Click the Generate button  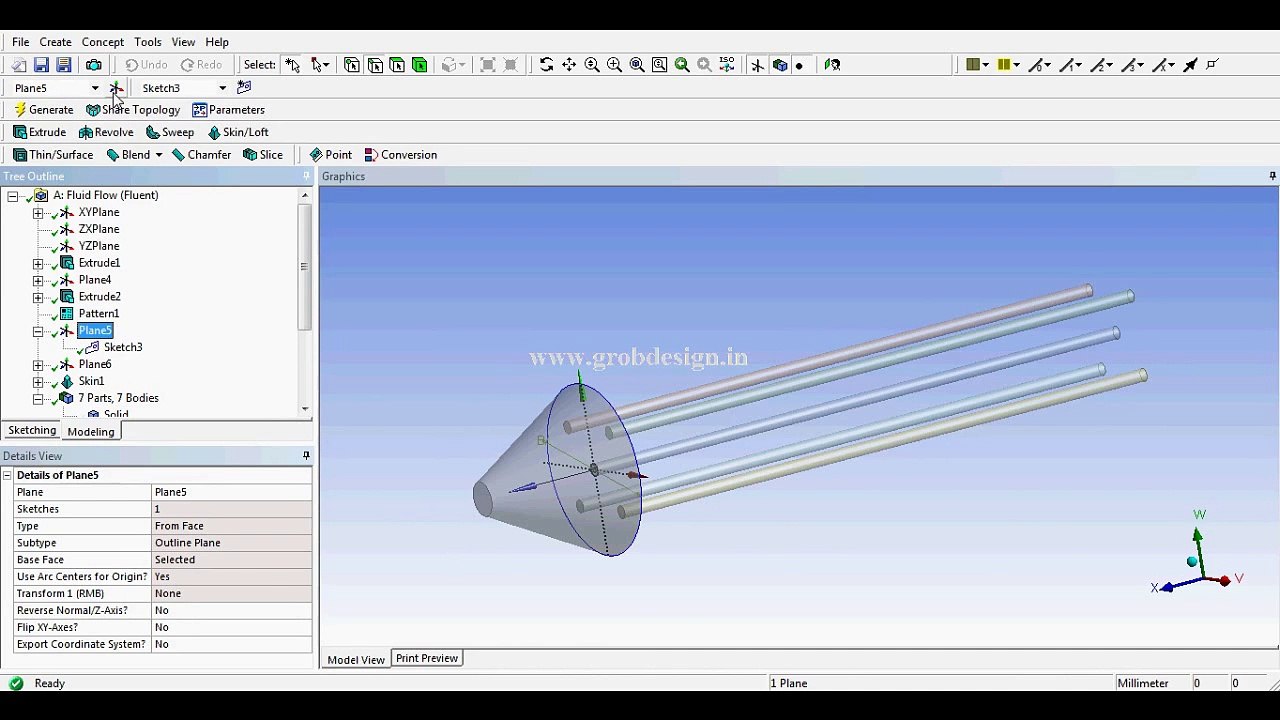coord(43,110)
